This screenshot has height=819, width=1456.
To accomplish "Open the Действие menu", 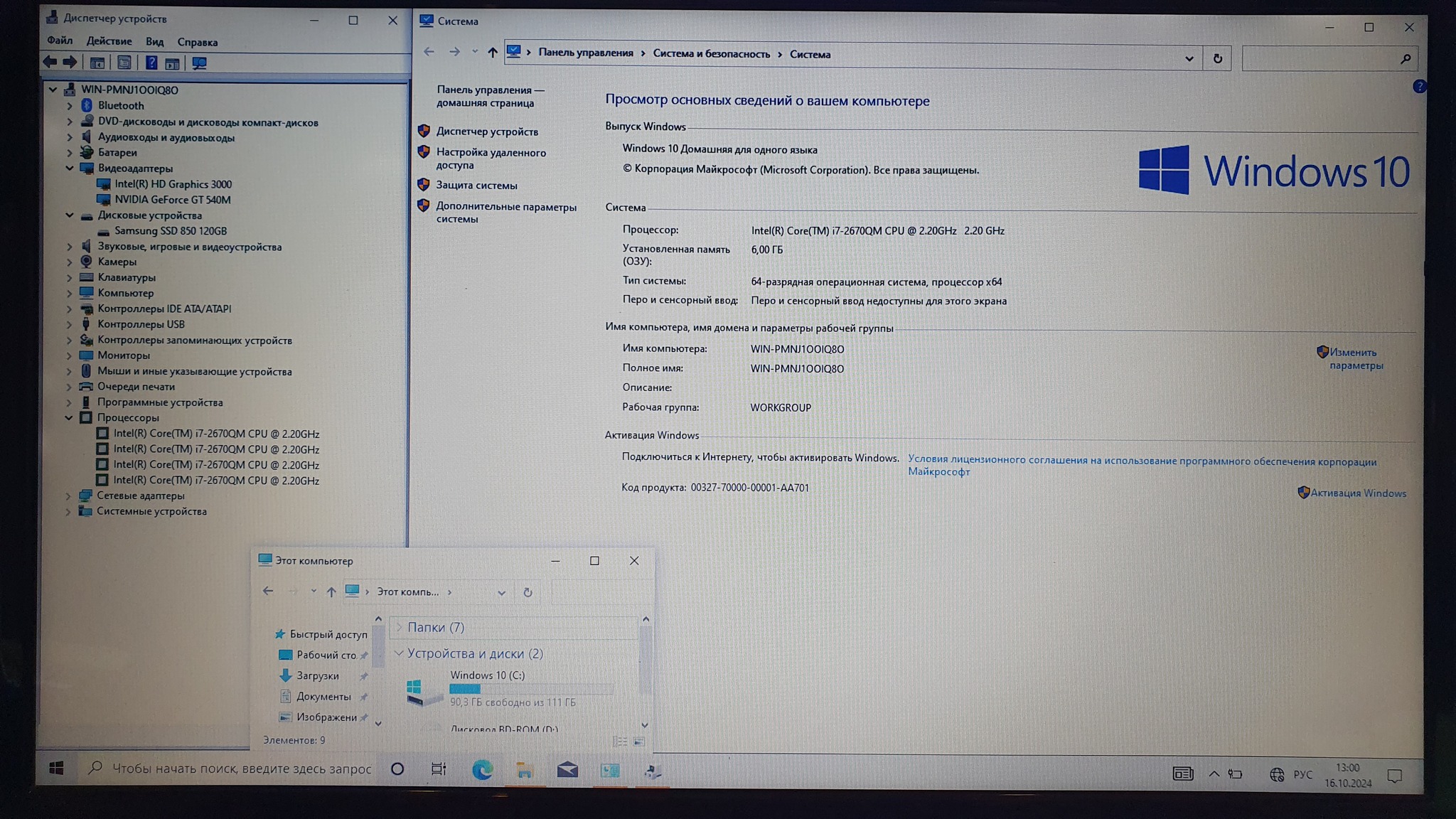I will click(x=109, y=41).
